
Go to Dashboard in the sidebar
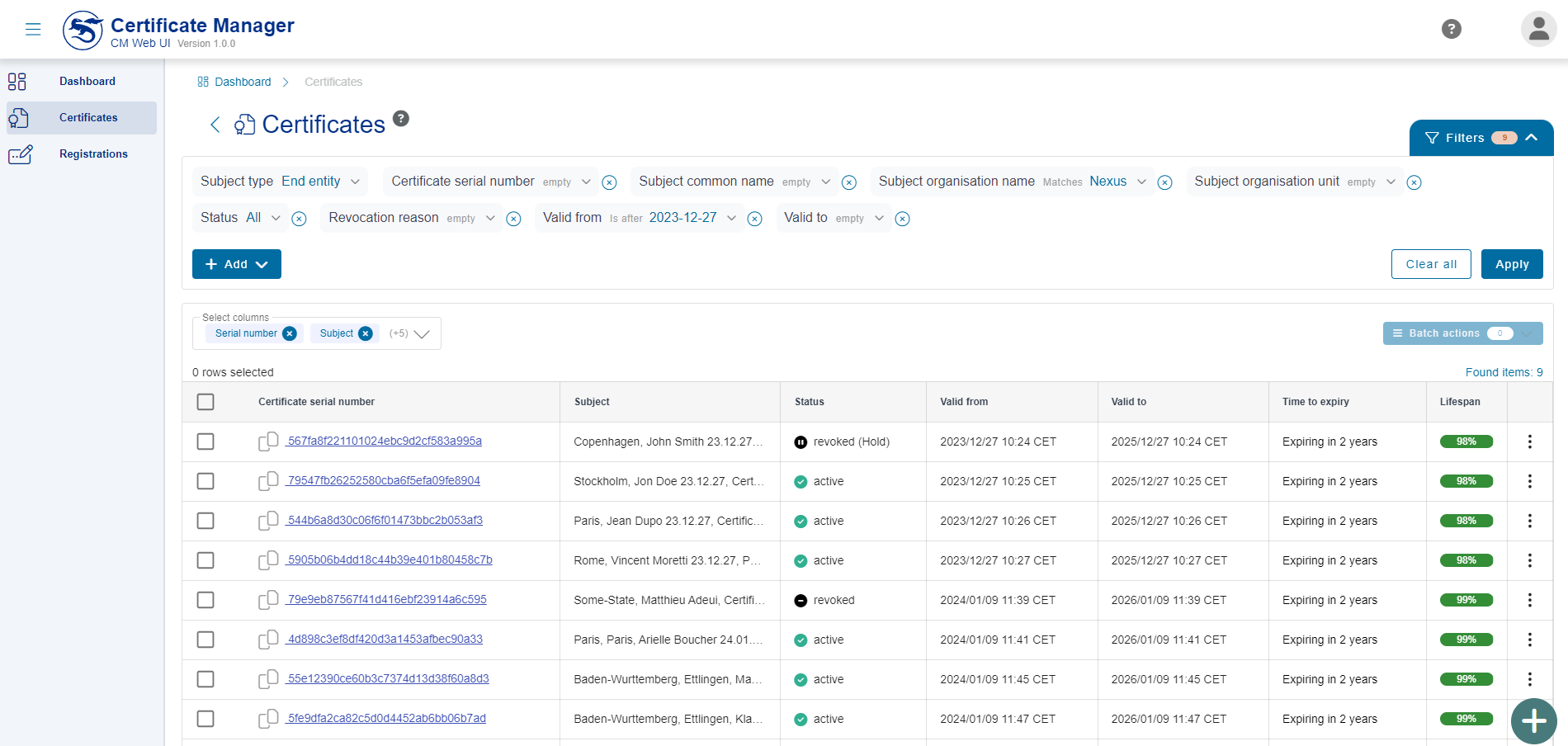pos(87,81)
